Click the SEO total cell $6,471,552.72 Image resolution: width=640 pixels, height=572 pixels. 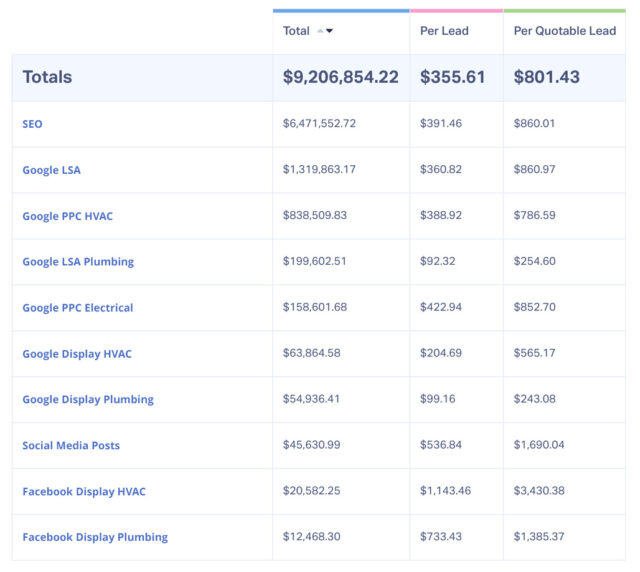(x=319, y=123)
